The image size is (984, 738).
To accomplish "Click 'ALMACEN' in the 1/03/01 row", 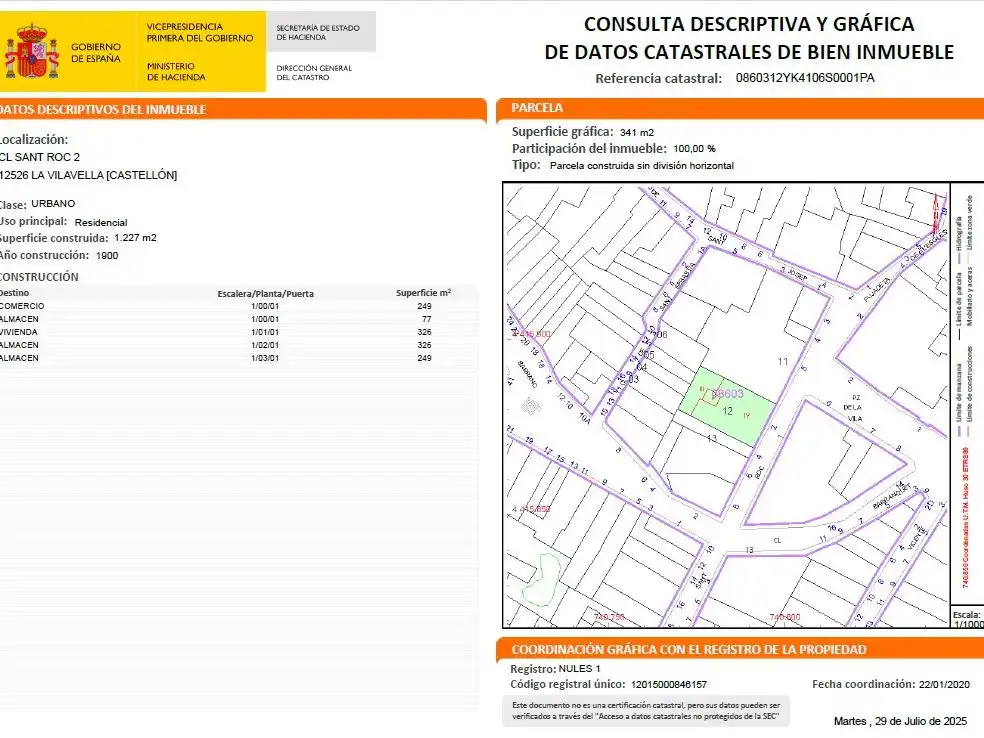I will click(19, 358).
